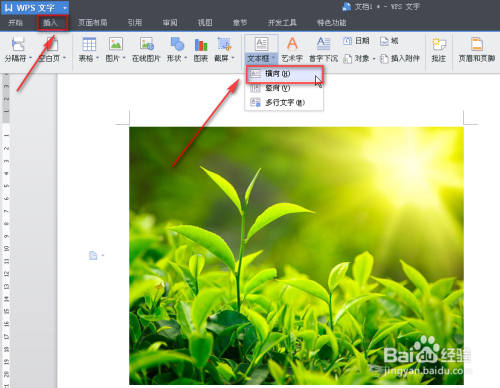Expand the 表格 dropdown arrow
The width and height of the screenshot is (500, 388).
click(x=98, y=58)
